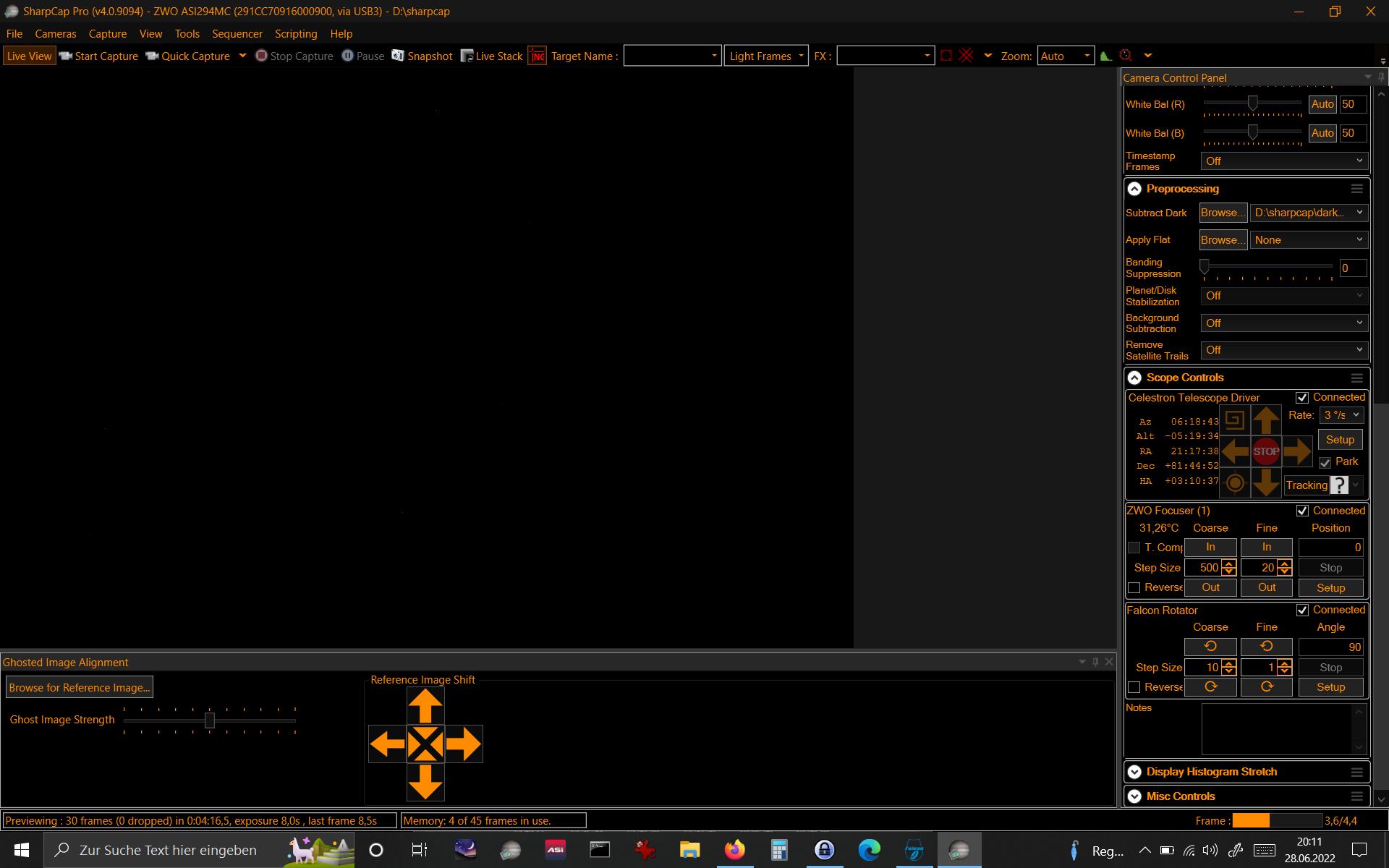Image resolution: width=1389 pixels, height=868 pixels.
Task: Click the ZWO Focuser Setup button
Action: coord(1330,588)
